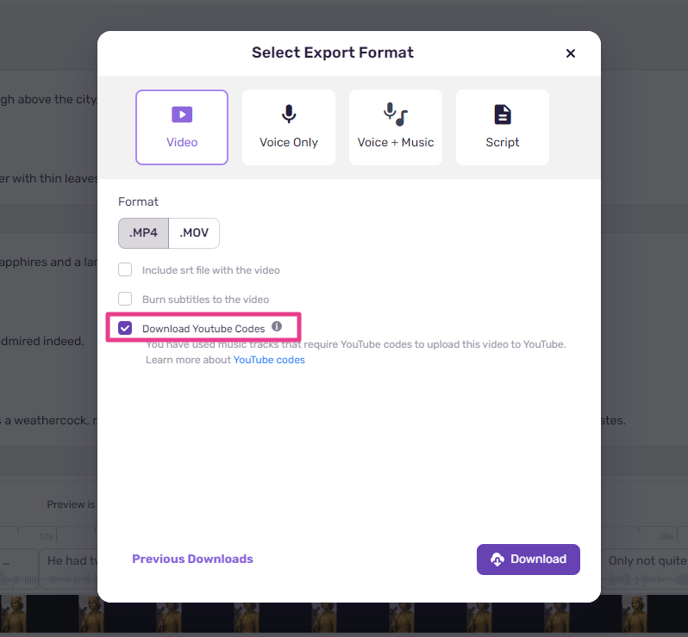Check Burn subtitles to the video
This screenshot has width=688, height=637.
pyautogui.click(x=125, y=299)
